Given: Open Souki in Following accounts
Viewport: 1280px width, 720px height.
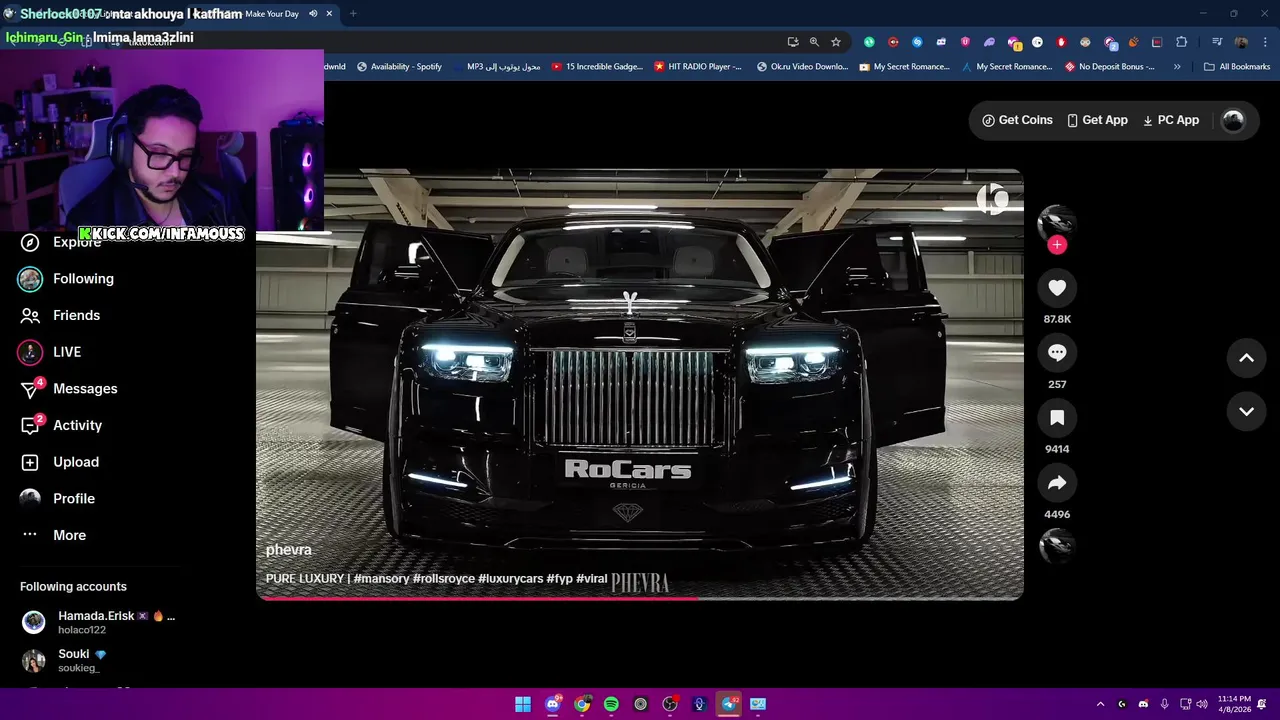Looking at the screenshot, I should click(x=65, y=660).
